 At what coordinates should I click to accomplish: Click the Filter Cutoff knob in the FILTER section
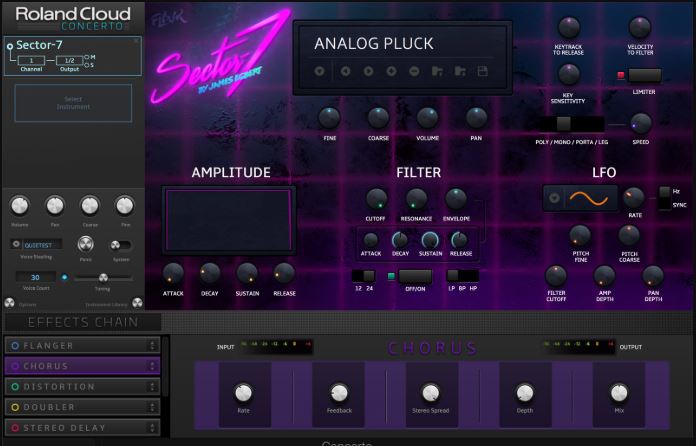376,199
